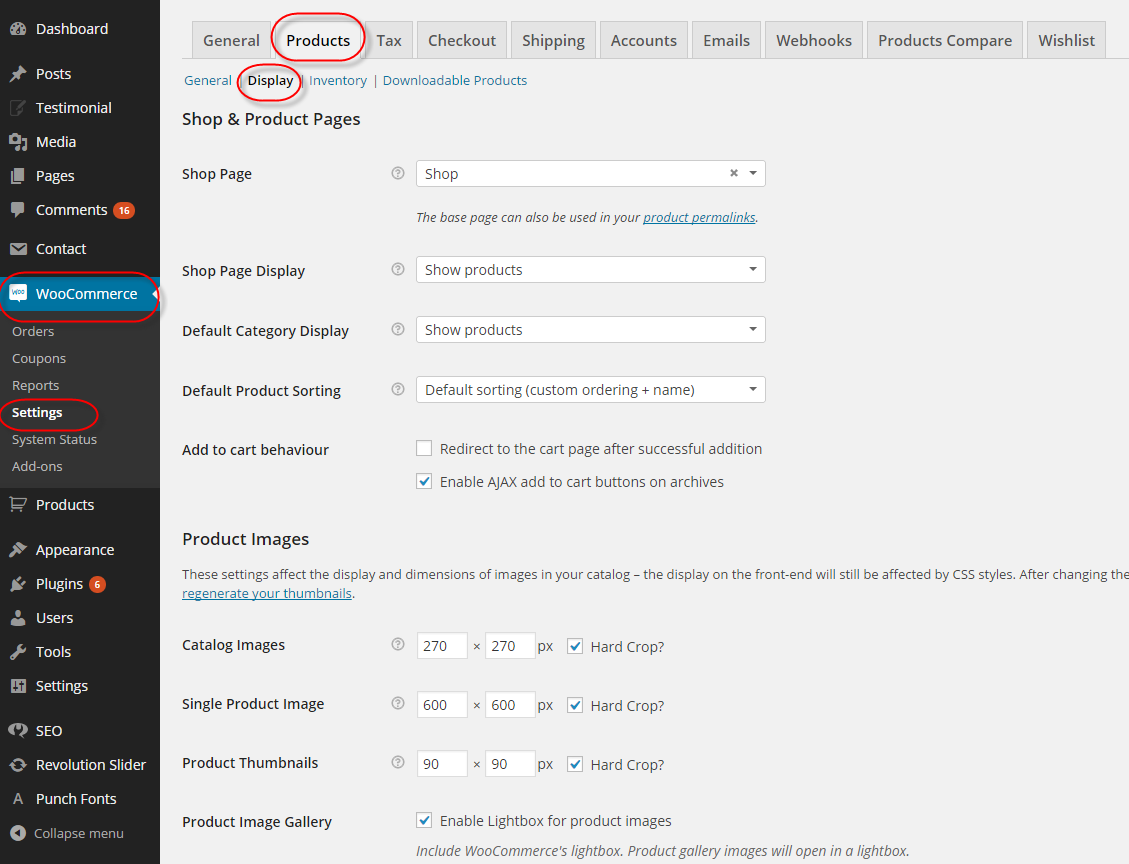Switch to the Checkout settings tab
Image resolution: width=1129 pixels, height=864 pixels.
tap(461, 41)
